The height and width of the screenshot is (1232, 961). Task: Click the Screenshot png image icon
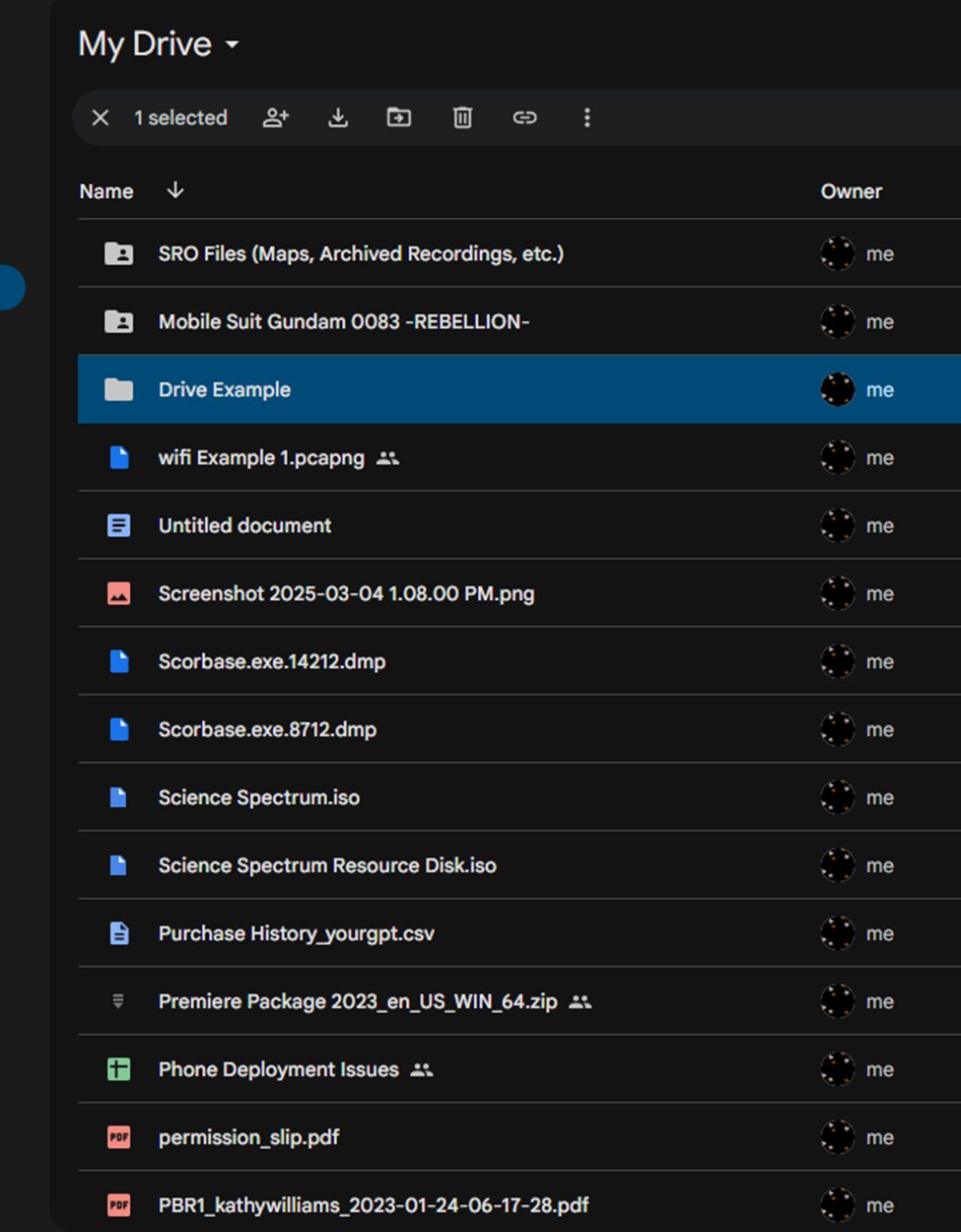point(119,593)
